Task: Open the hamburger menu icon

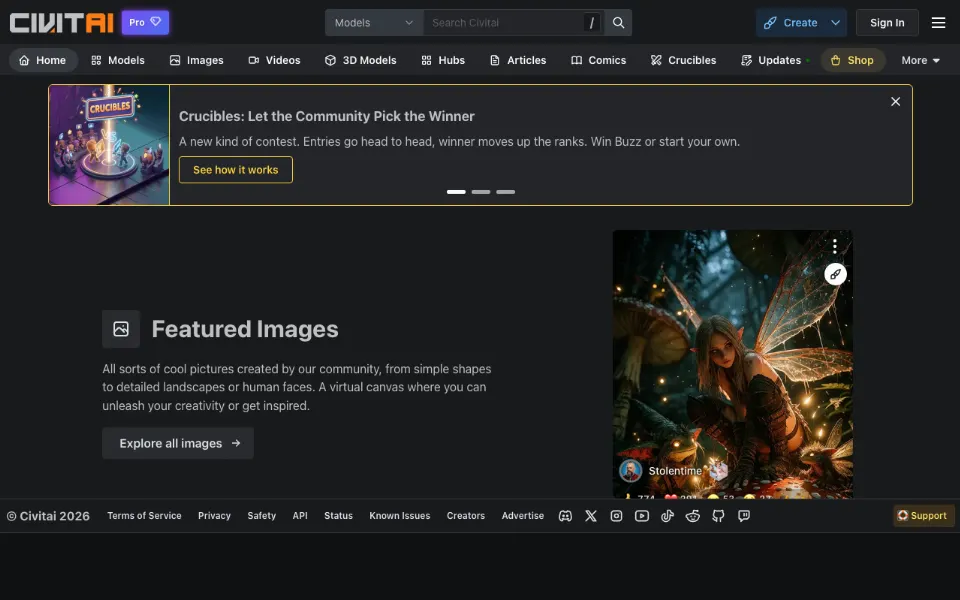Action: 938,23
